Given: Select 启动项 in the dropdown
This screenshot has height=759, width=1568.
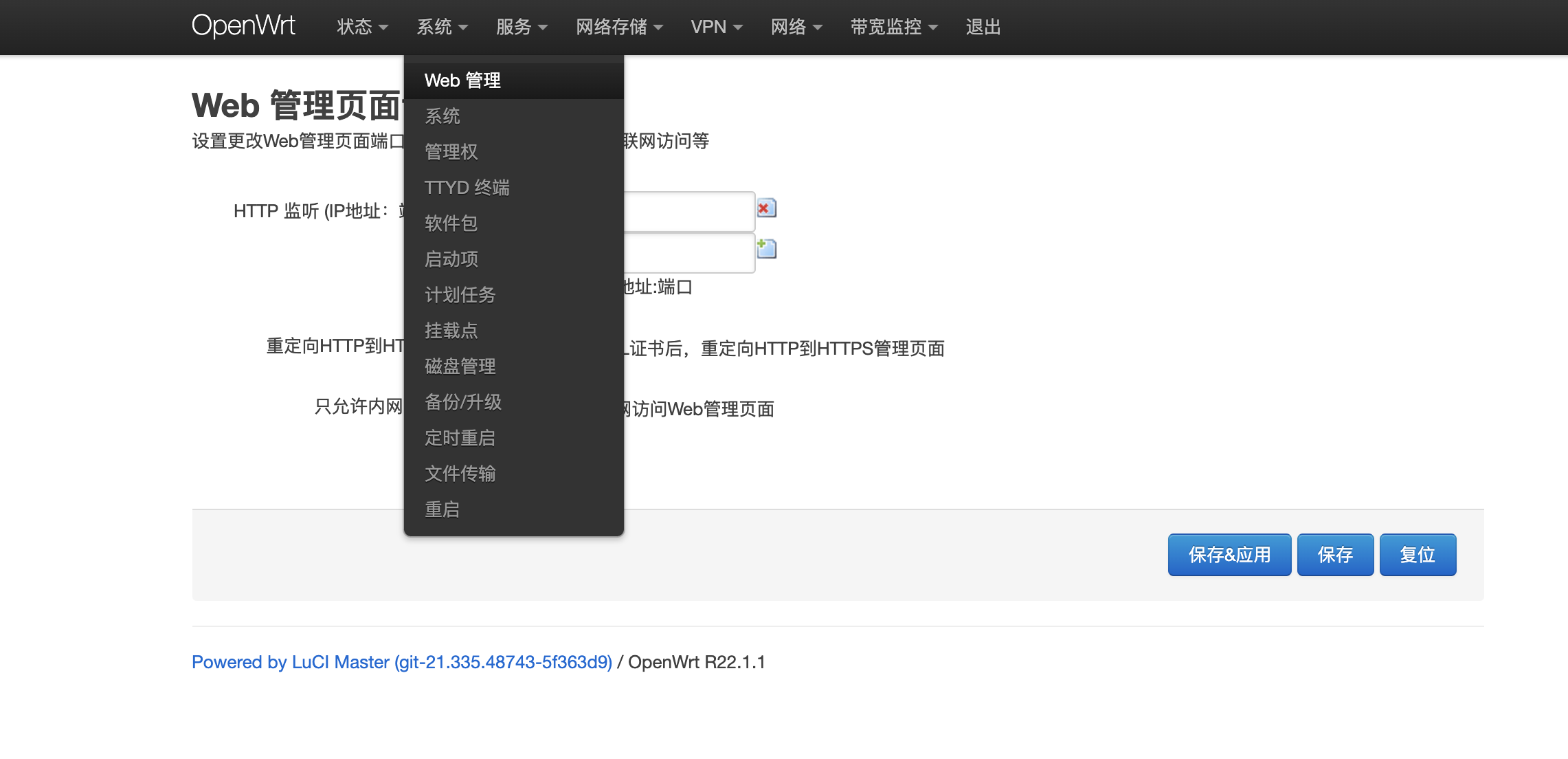Looking at the screenshot, I should pyautogui.click(x=514, y=259).
